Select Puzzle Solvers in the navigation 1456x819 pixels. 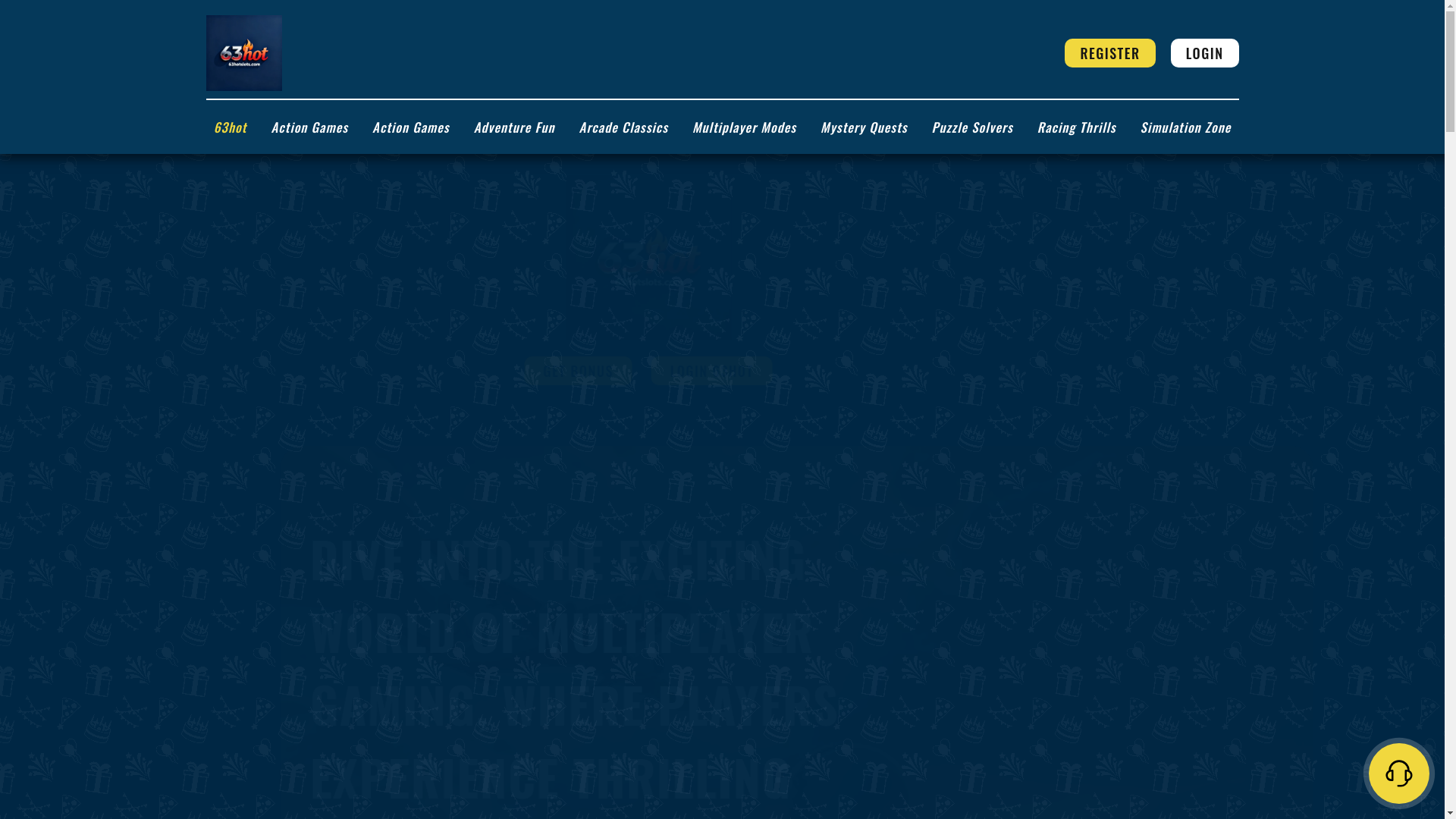coord(971,127)
